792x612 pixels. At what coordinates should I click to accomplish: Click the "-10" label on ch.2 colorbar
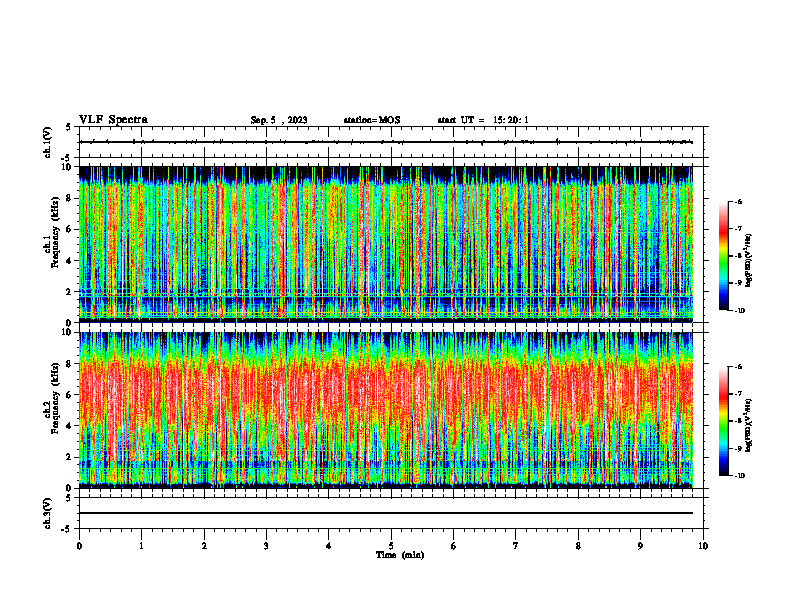coord(739,476)
